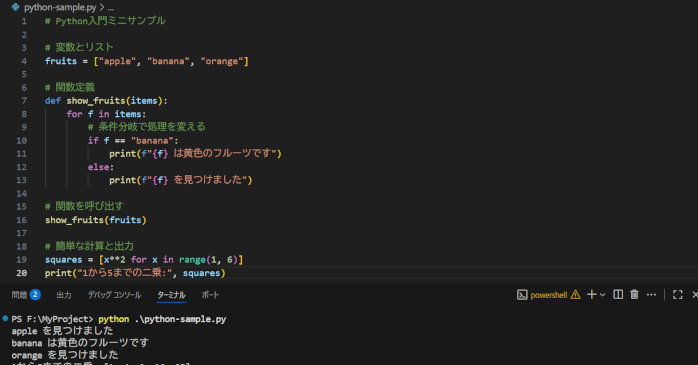The image size is (698, 365).
Task: Click the 'fruits' variable on line 4
Action: pos(61,61)
